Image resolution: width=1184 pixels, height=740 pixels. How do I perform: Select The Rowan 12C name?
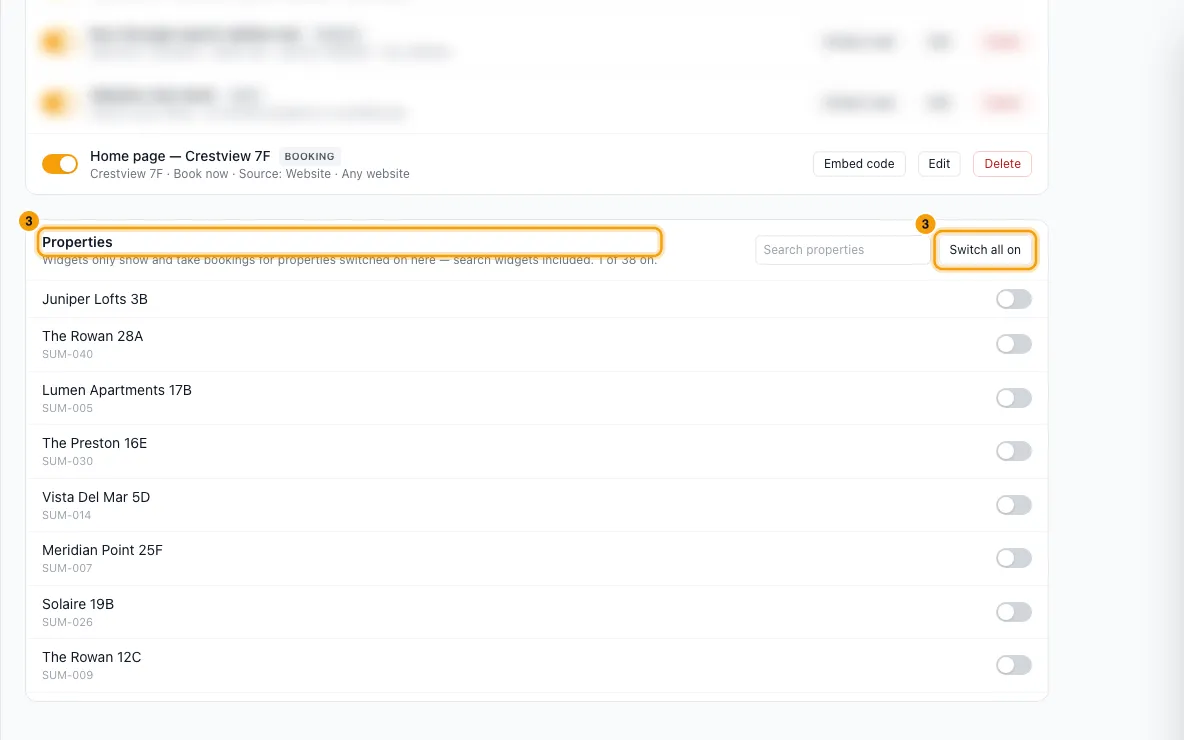tap(91, 657)
